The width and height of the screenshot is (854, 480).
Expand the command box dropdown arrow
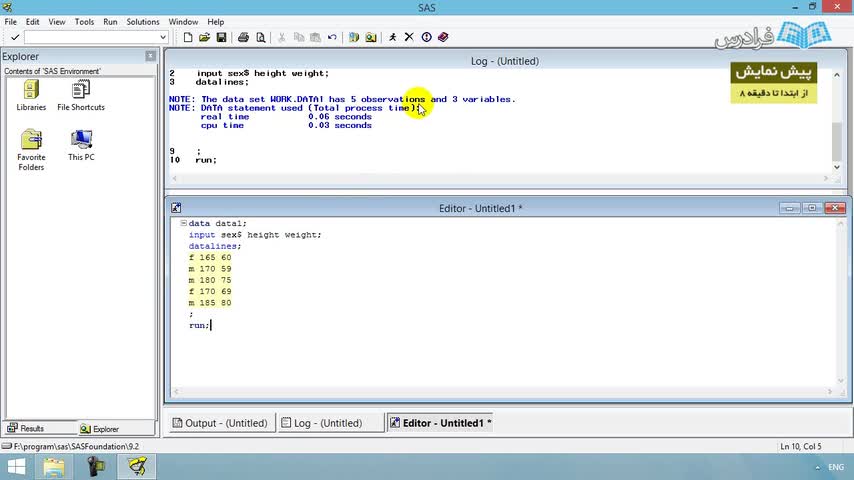click(x=163, y=37)
